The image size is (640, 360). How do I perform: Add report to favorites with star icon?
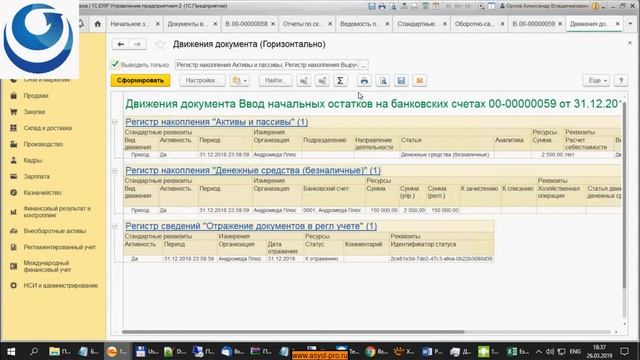[160, 44]
